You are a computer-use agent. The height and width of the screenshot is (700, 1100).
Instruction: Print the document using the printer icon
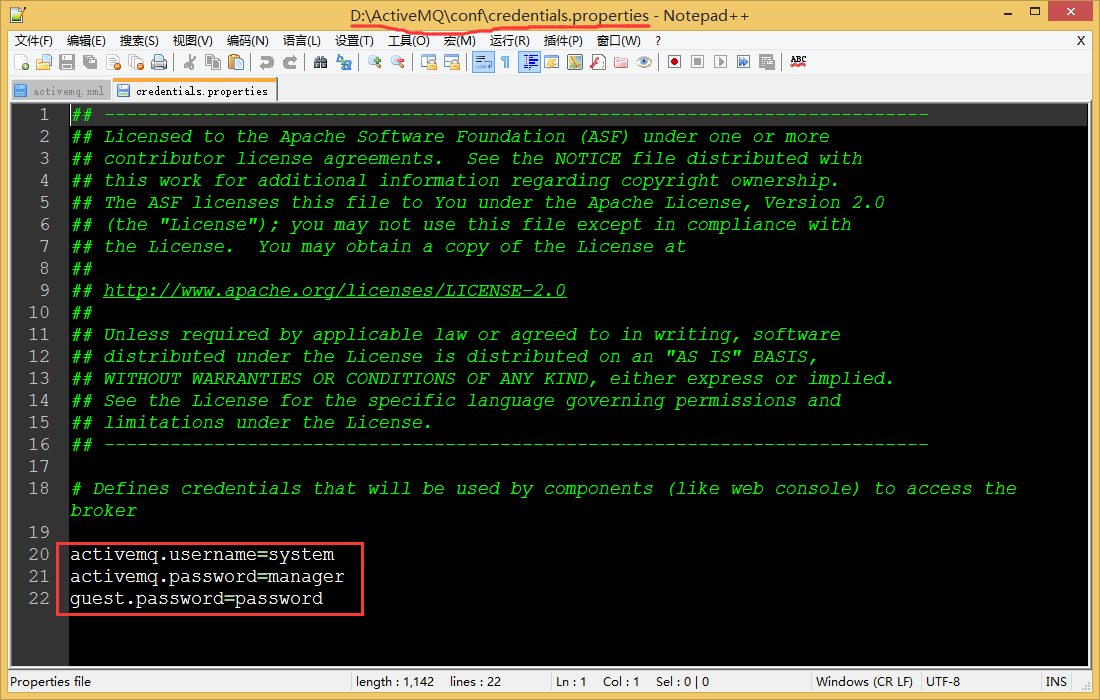159,62
